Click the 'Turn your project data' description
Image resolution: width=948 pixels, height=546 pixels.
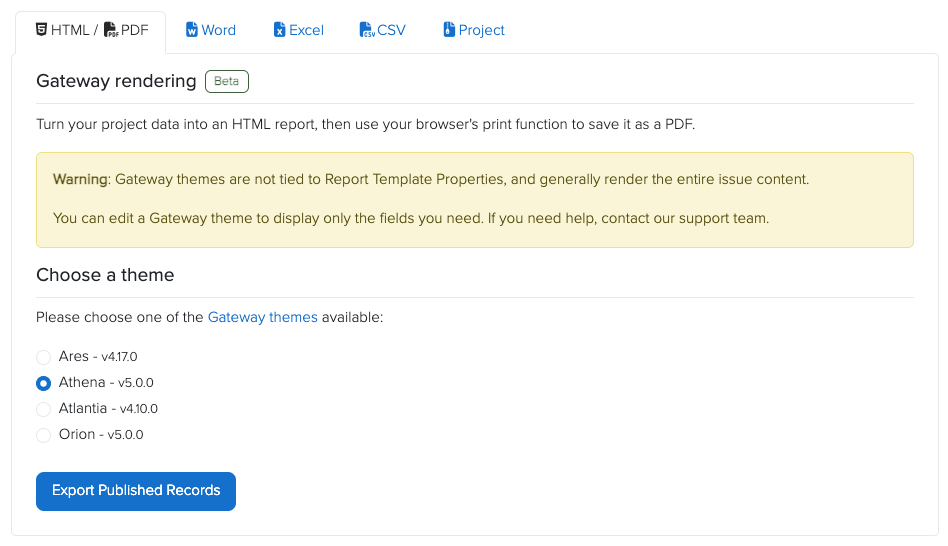click(x=366, y=125)
